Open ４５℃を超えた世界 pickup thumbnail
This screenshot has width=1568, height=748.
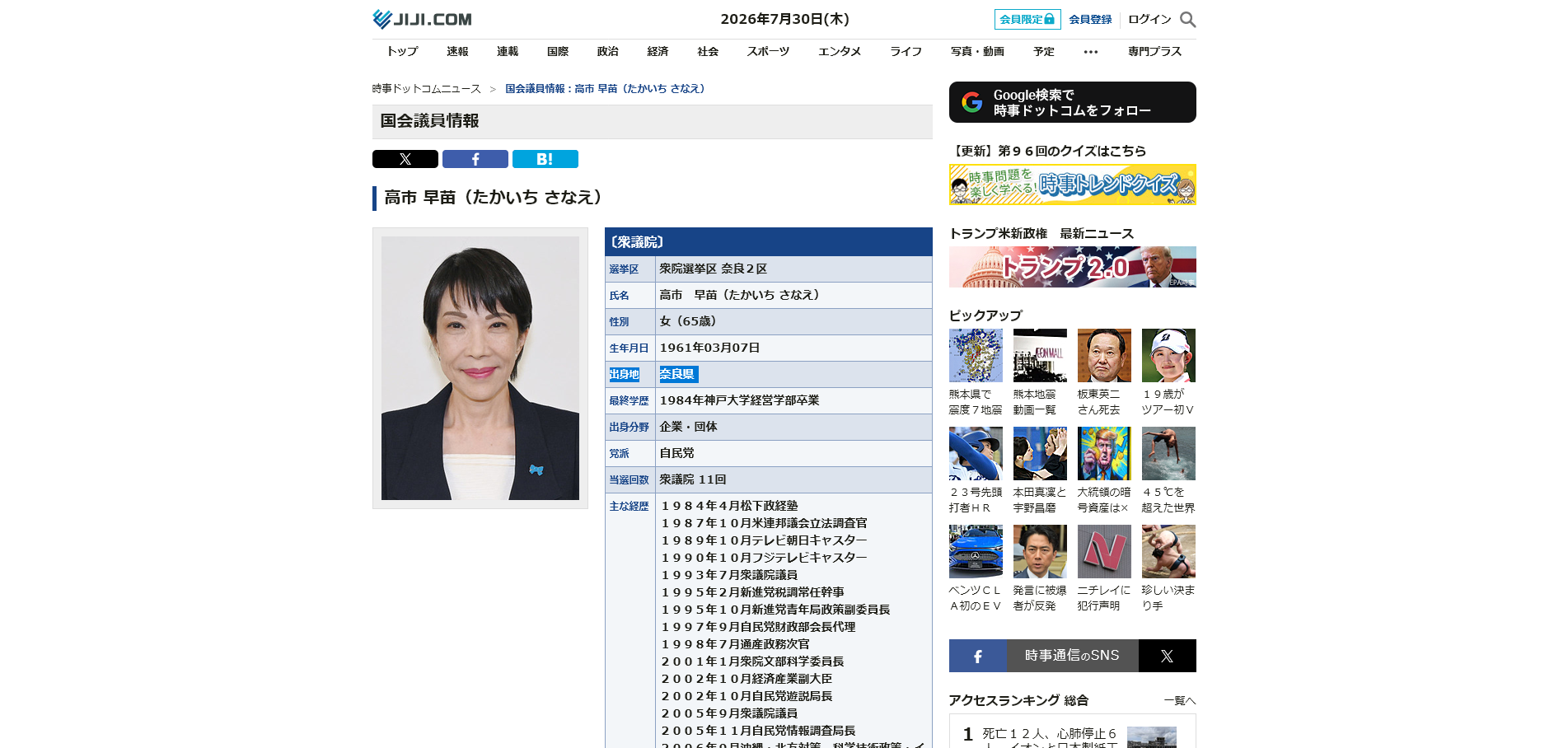(1168, 453)
